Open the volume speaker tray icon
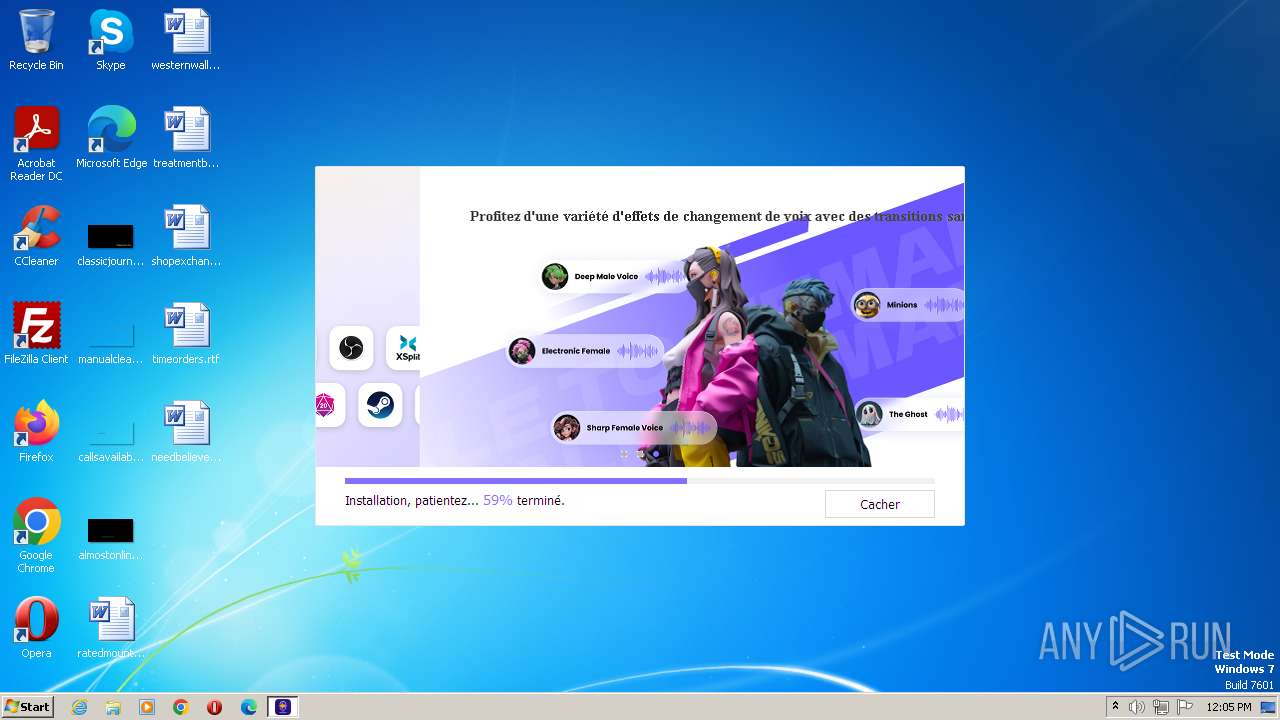Viewport: 1280px width, 720px height. click(x=1136, y=707)
